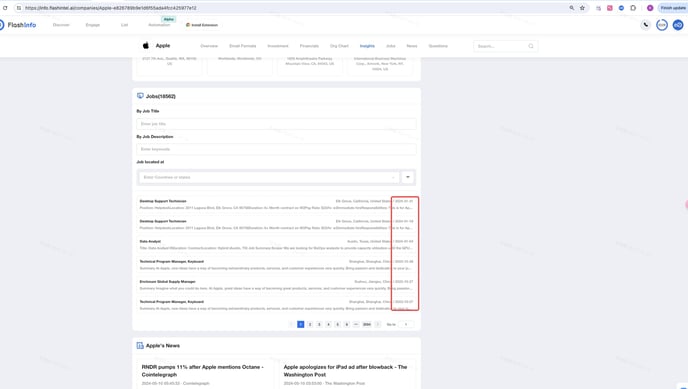This screenshot has width=688, height=389.
Task: Open the Automation menu with Alpha badge
Action: [159, 25]
